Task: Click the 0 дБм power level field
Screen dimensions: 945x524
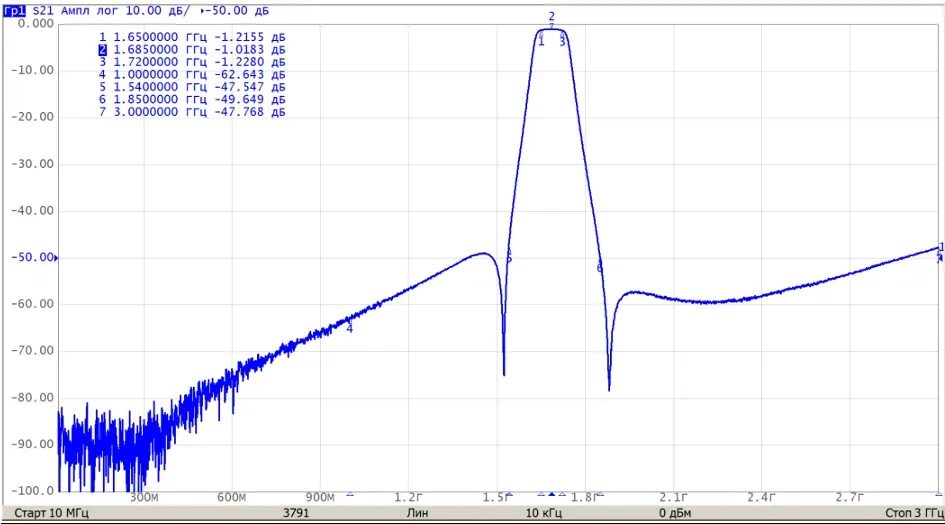Action: pyautogui.click(x=675, y=513)
